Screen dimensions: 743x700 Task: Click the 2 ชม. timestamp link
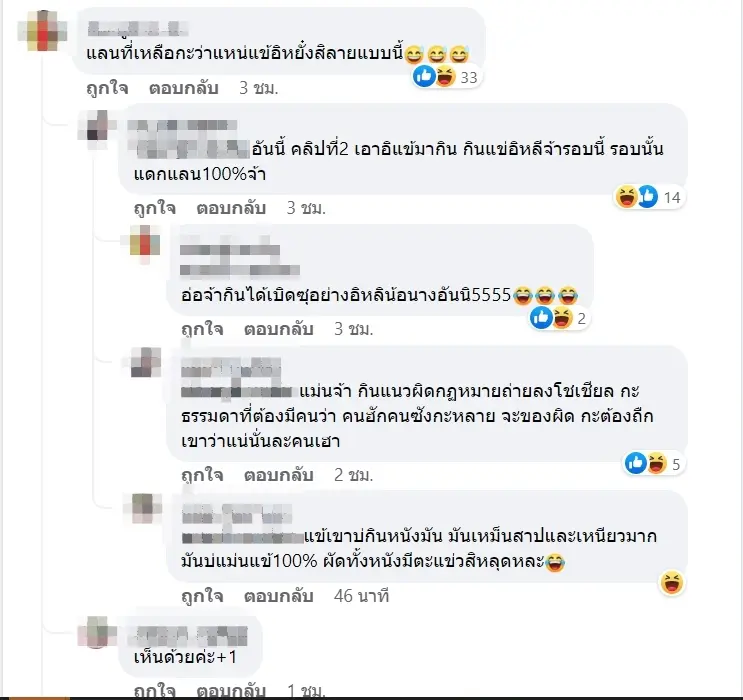click(353, 475)
